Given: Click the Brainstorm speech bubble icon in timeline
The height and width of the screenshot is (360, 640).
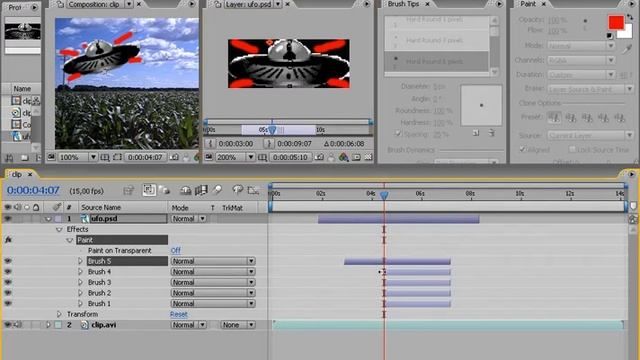Looking at the screenshot, I should 237,190.
